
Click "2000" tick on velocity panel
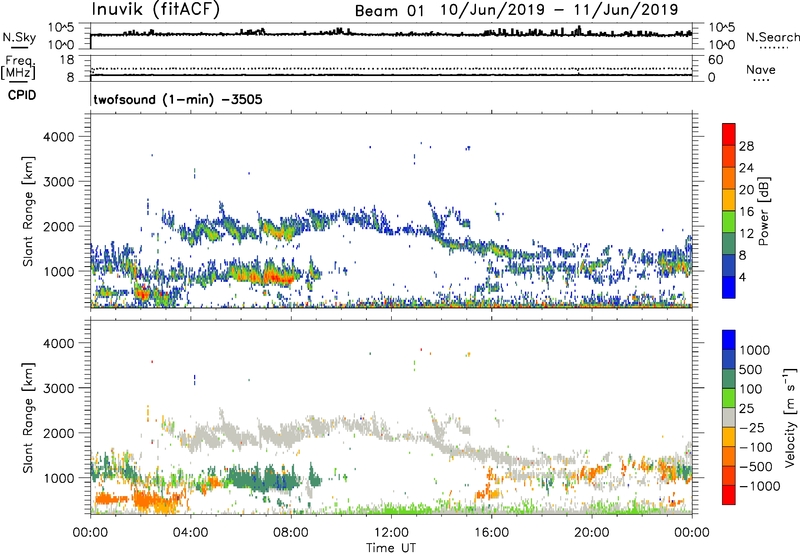[x=58, y=433]
